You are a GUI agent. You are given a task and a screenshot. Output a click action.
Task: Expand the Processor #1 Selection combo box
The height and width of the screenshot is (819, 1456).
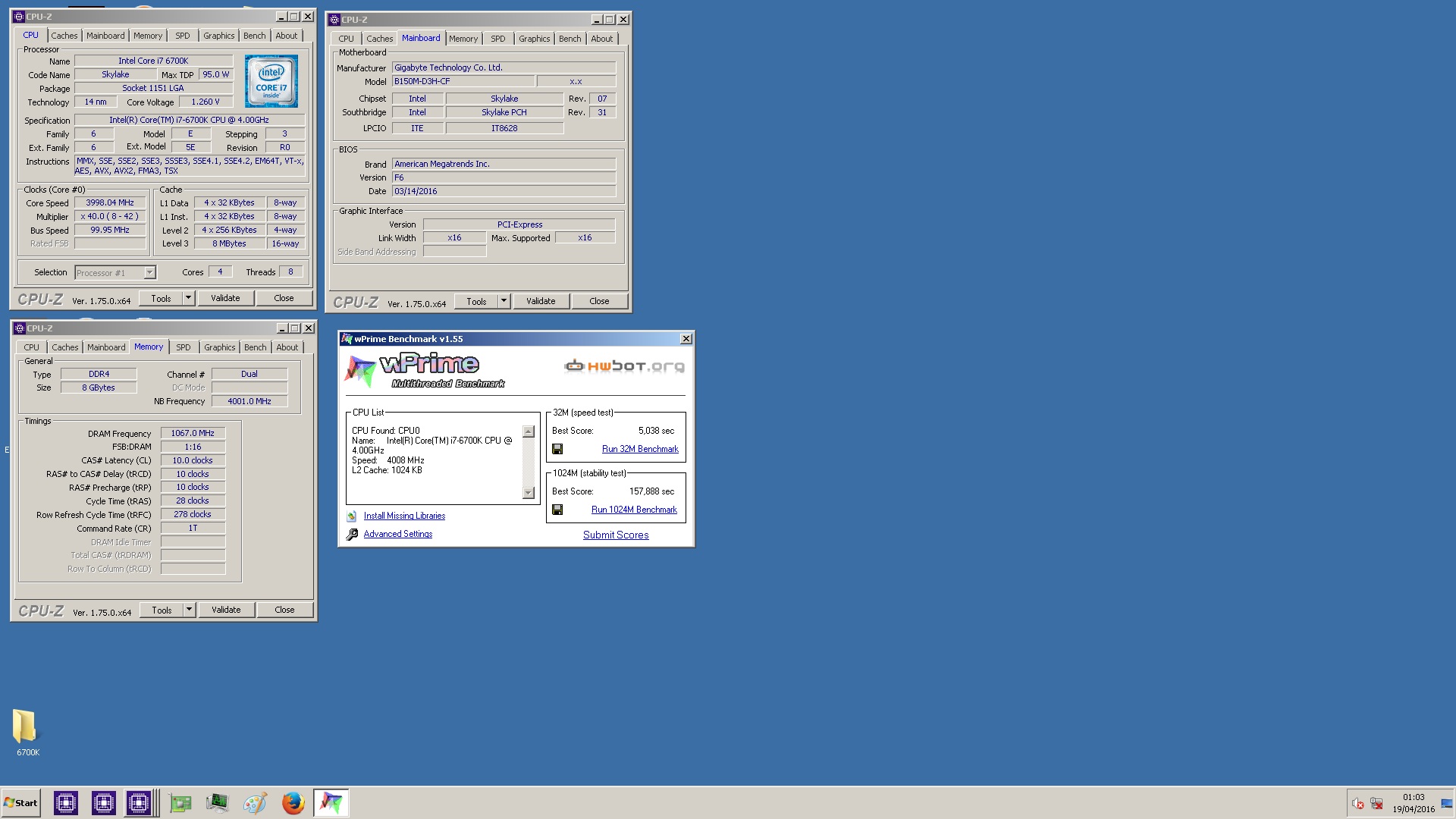(x=150, y=273)
